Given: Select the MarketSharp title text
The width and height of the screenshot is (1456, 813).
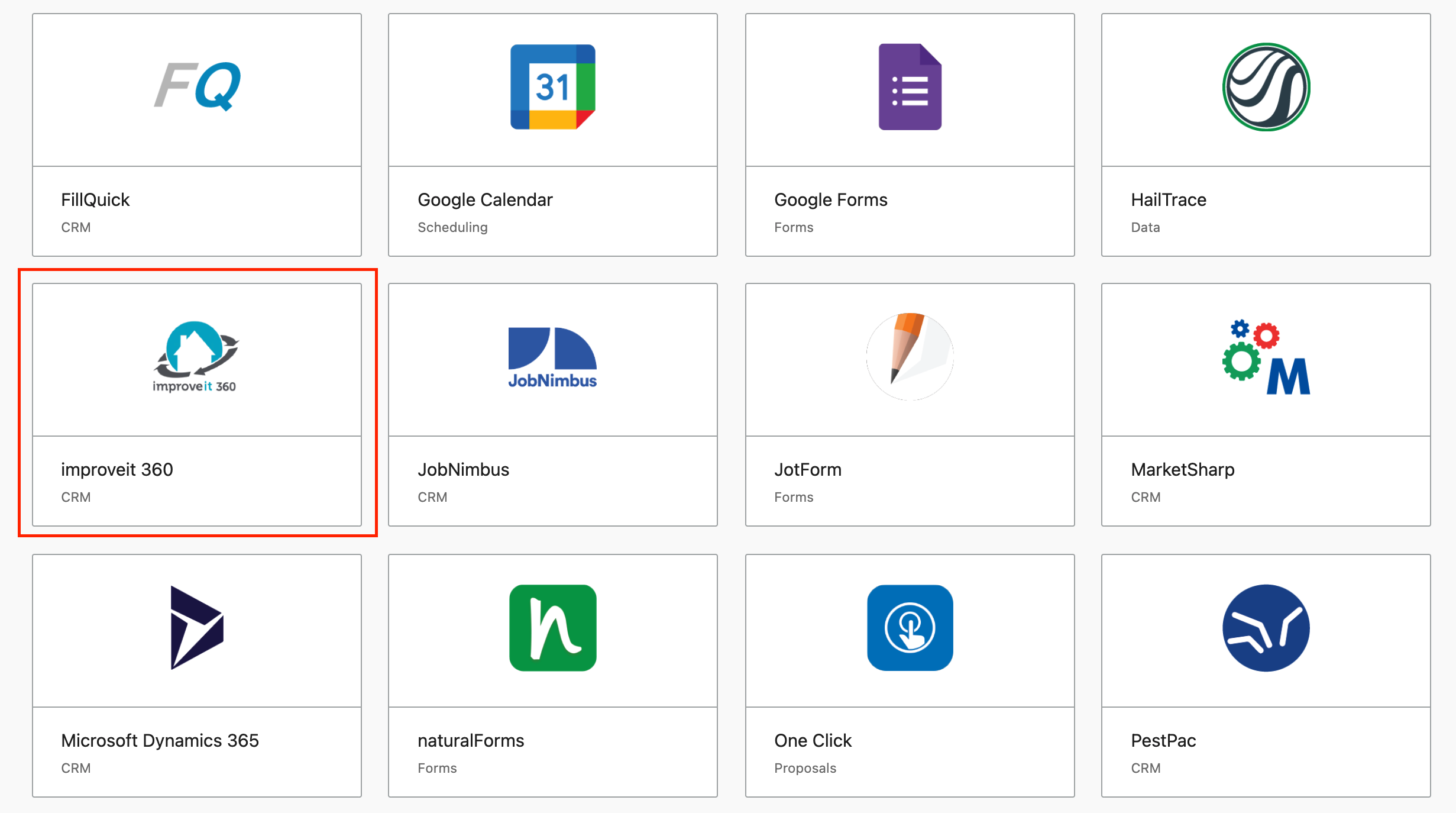Looking at the screenshot, I should pos(1183,469).
